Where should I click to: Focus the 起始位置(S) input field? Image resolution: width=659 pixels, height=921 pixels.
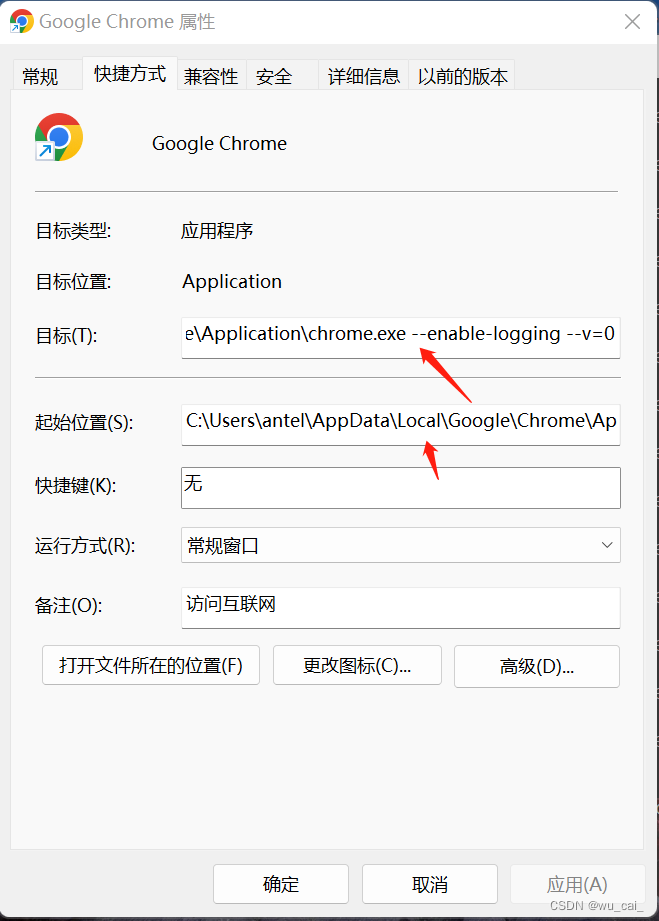tap(401, 424)
